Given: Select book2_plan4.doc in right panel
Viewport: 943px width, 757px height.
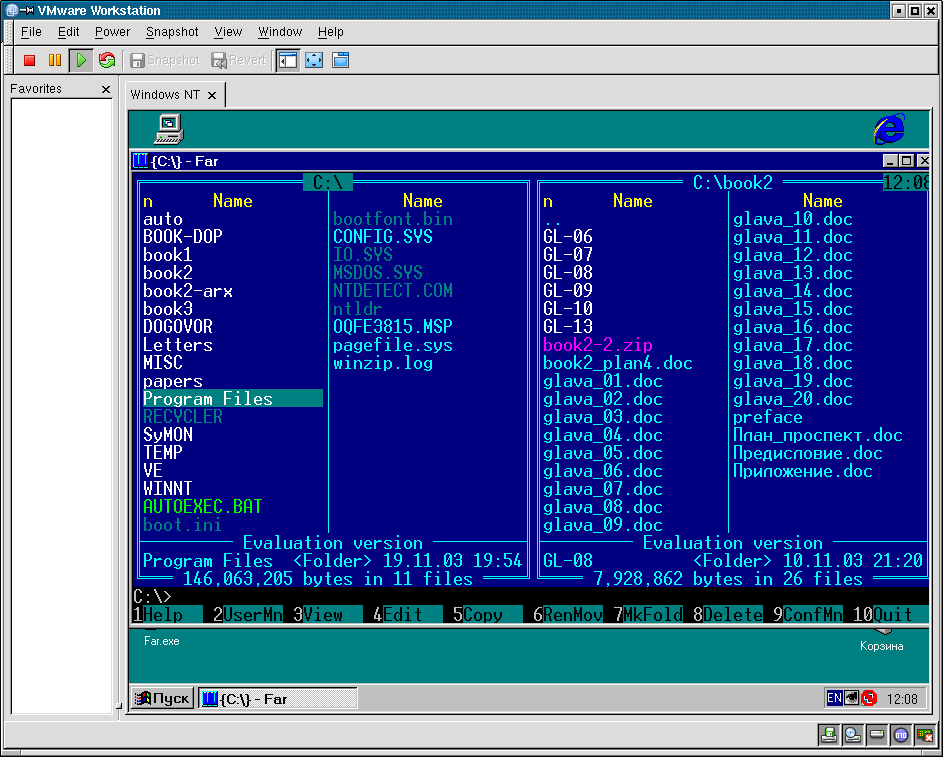Looking at the screenshot, I should tap(618, 363).
